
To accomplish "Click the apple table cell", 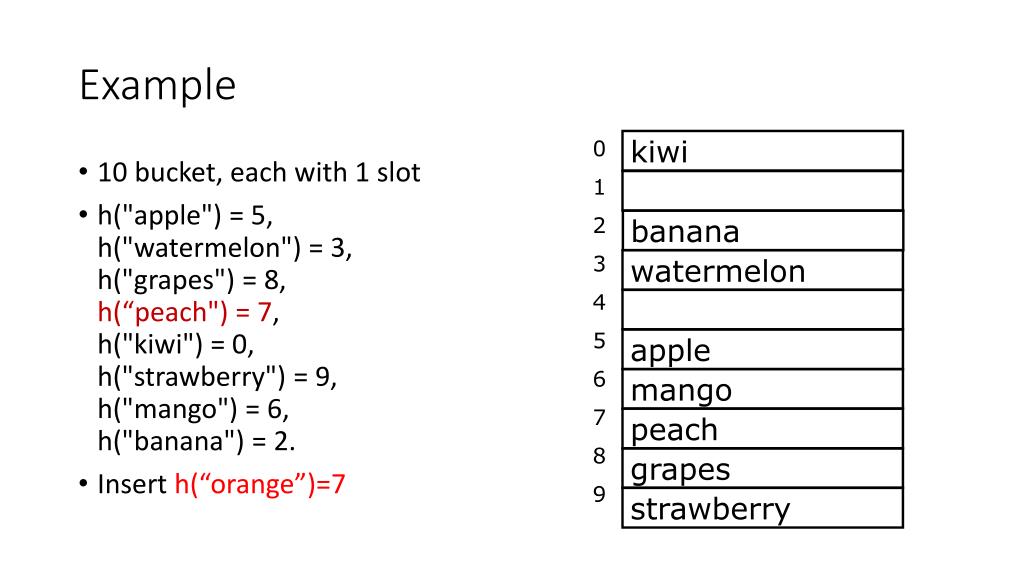I will pyautogui.click(x=762, y=349).
